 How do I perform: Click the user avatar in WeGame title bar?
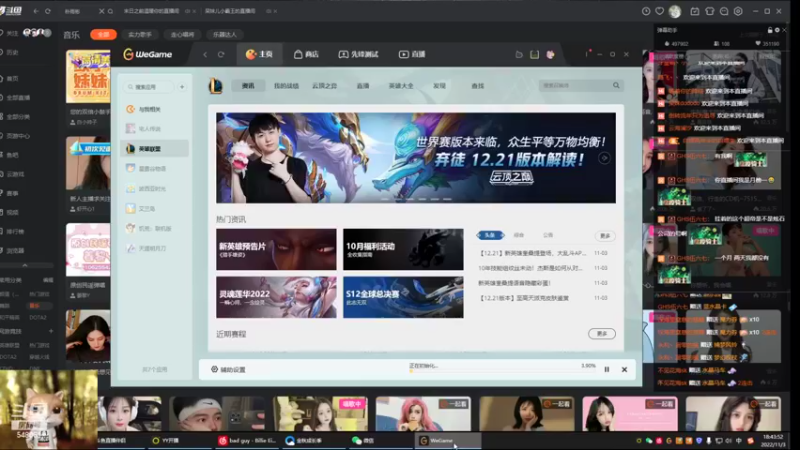point(551,54)
